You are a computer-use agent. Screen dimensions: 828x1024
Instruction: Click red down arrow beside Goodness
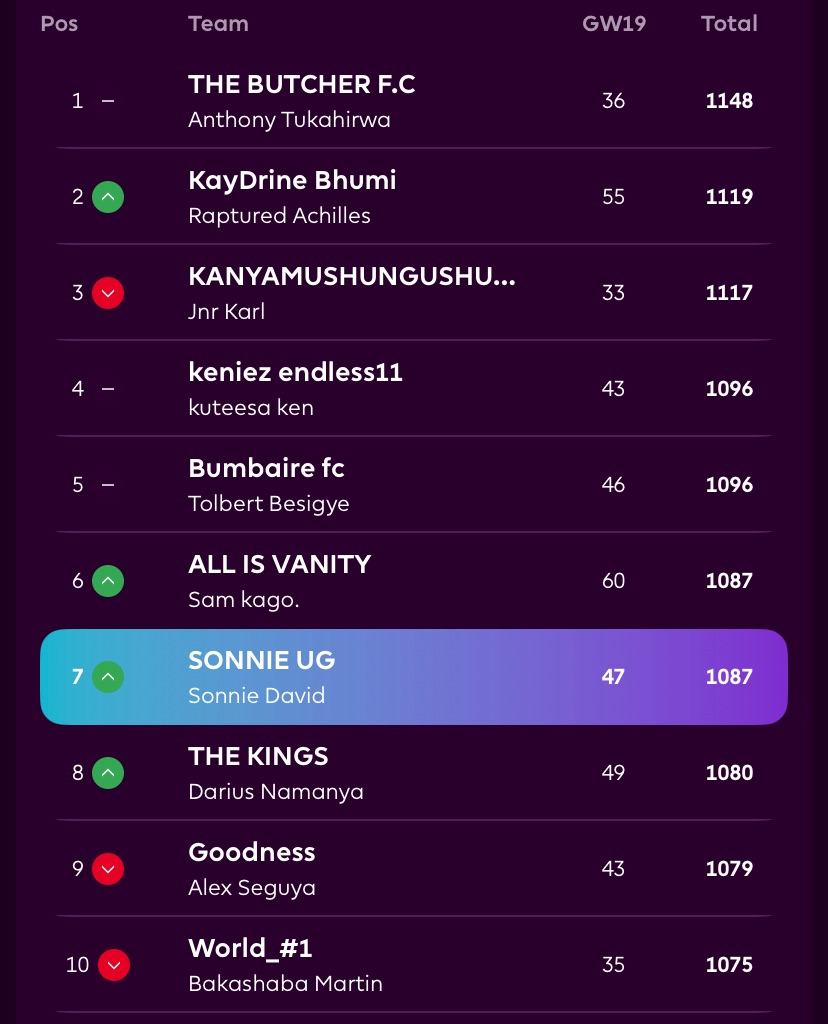[x=108, y=869]
